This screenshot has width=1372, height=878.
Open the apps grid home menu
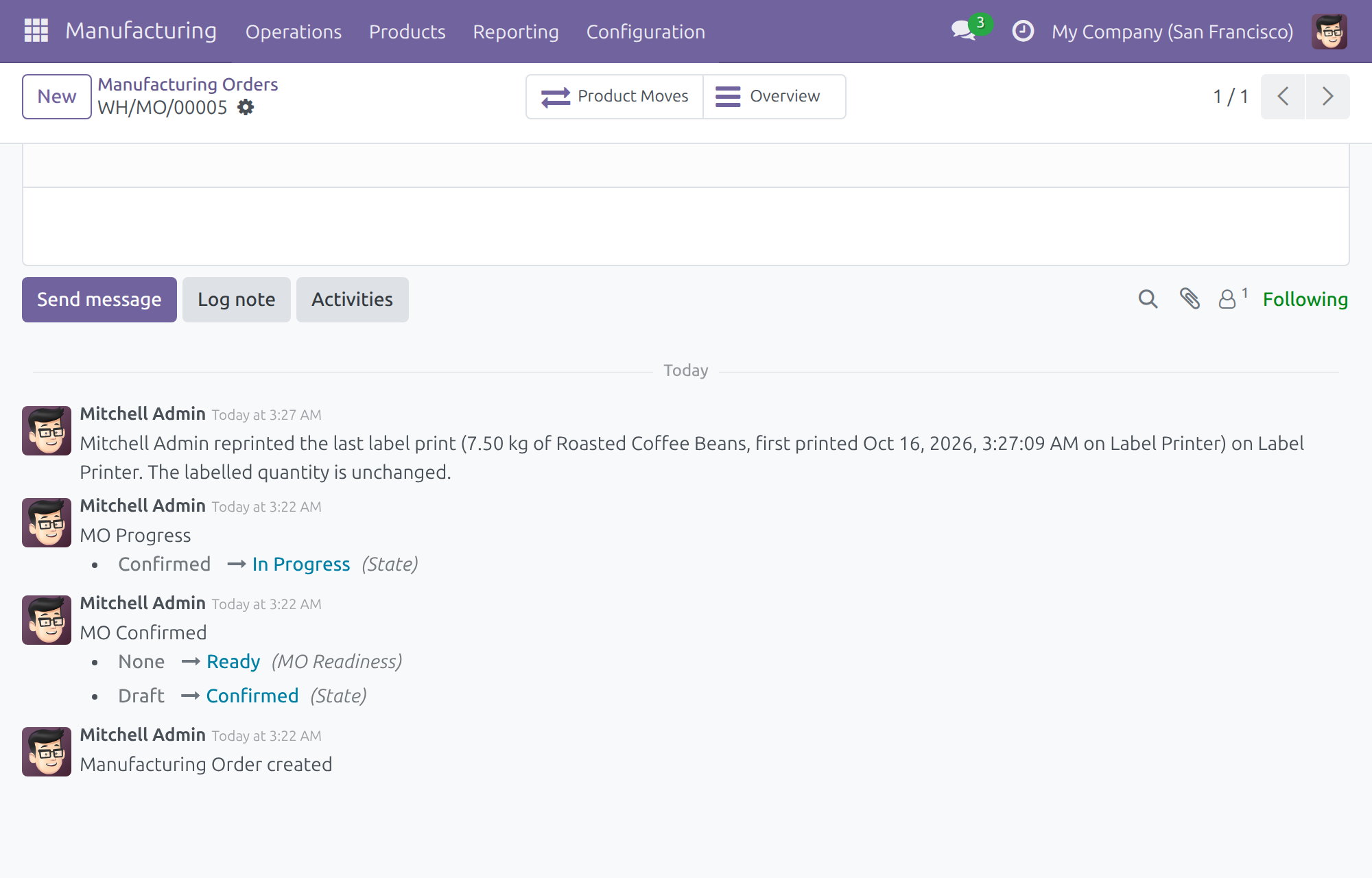[36, 31]
